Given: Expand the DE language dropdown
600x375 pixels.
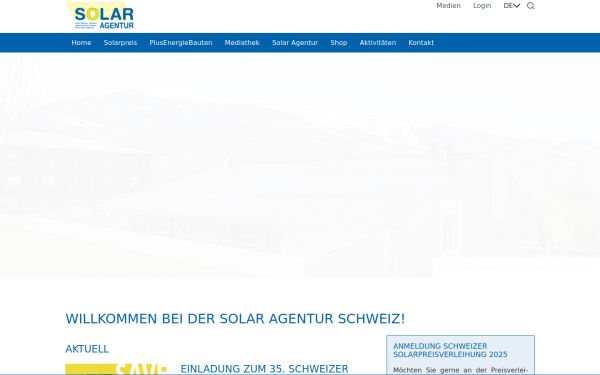Looking at the screenshot, I should point(512,6).
